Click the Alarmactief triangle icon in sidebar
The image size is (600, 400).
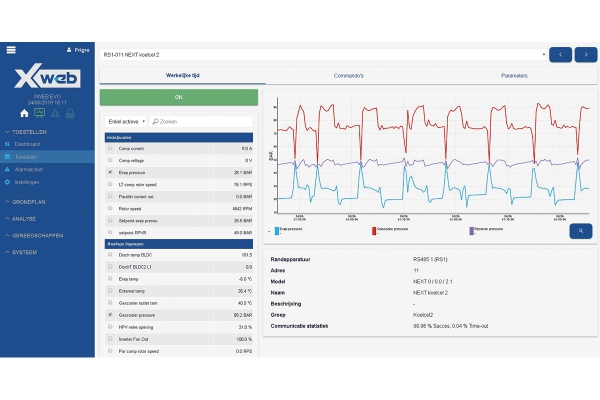(7, 169)
